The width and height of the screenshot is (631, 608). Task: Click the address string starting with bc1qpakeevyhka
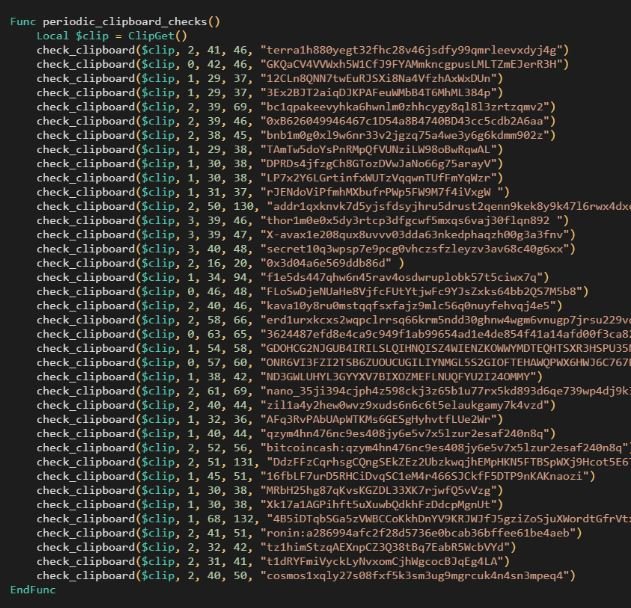pos(404,107)
